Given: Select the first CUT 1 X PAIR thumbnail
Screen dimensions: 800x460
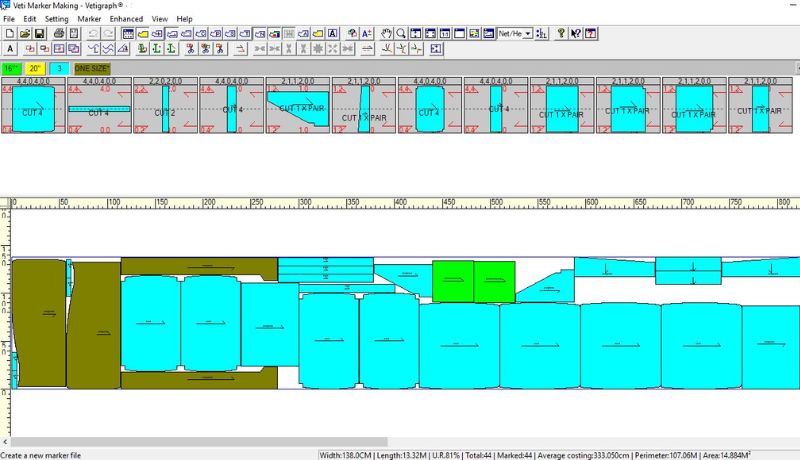Looking at the screenshot, I should pos(298,106).
